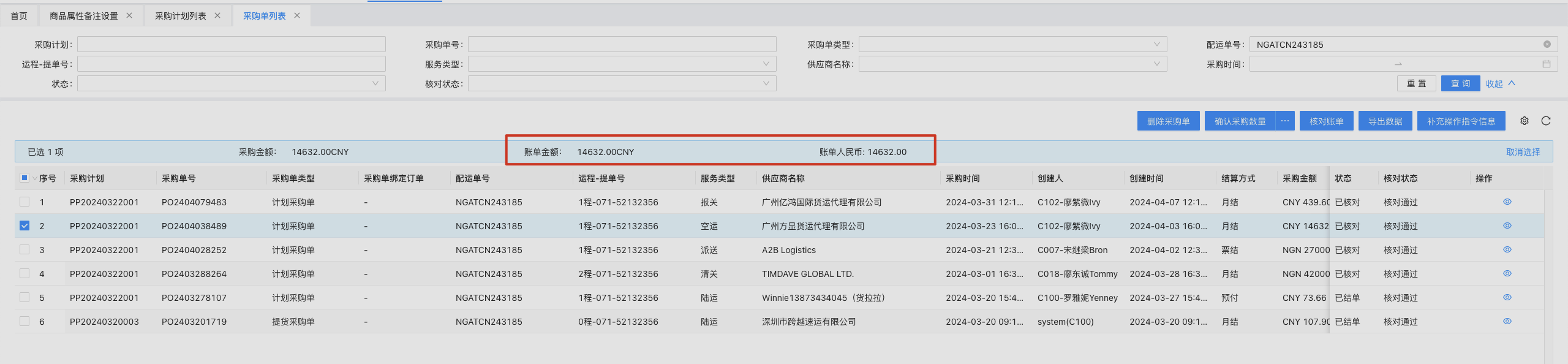
Task: Click calendar icon in 采购时间 field
Action: point(1546,64)
